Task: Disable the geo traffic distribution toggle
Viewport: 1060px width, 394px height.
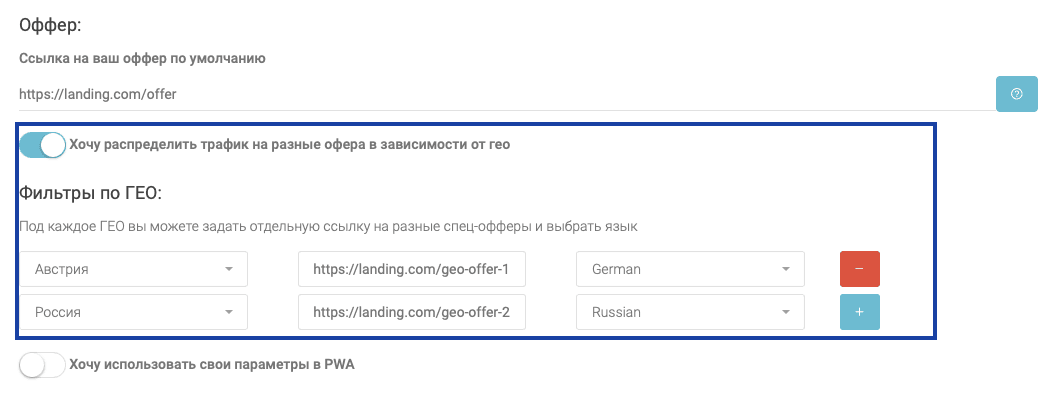Action: pyautogui.click(x=42, y=145)
